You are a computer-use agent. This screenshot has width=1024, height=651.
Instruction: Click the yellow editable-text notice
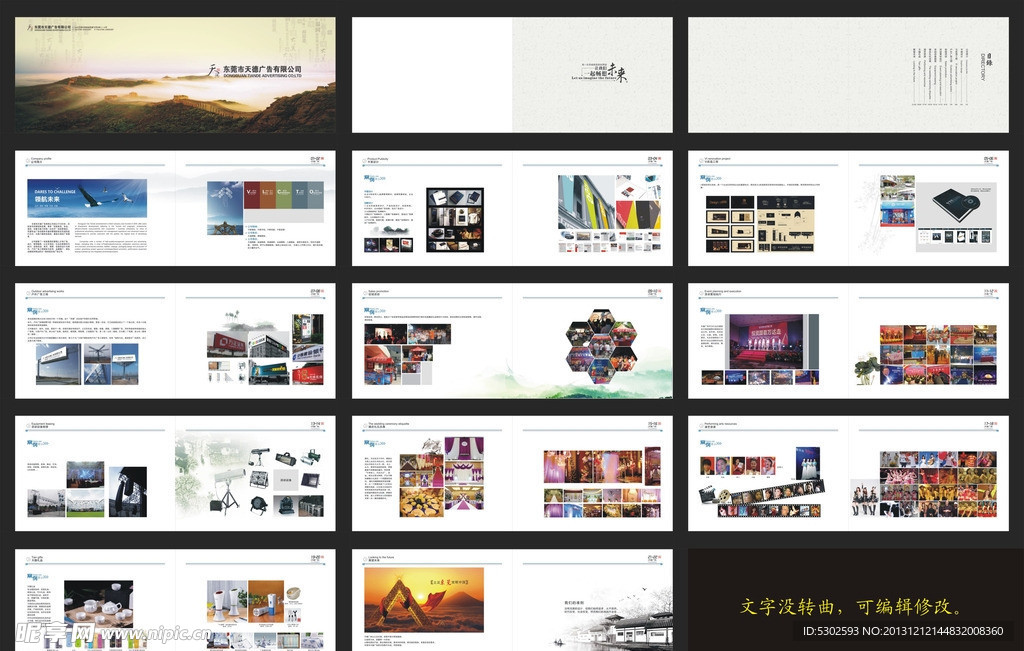[853, 607]
